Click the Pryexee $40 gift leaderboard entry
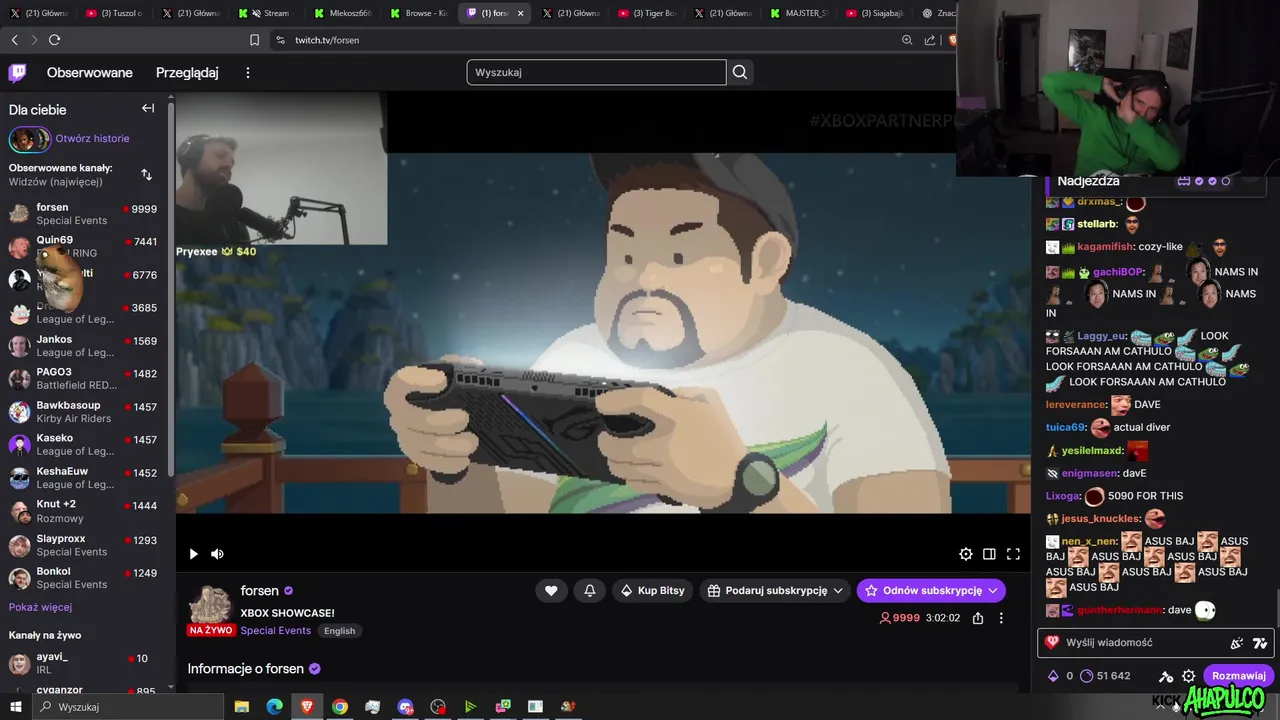The height and width of the screenshot is (720, 1280). (216, 251)
